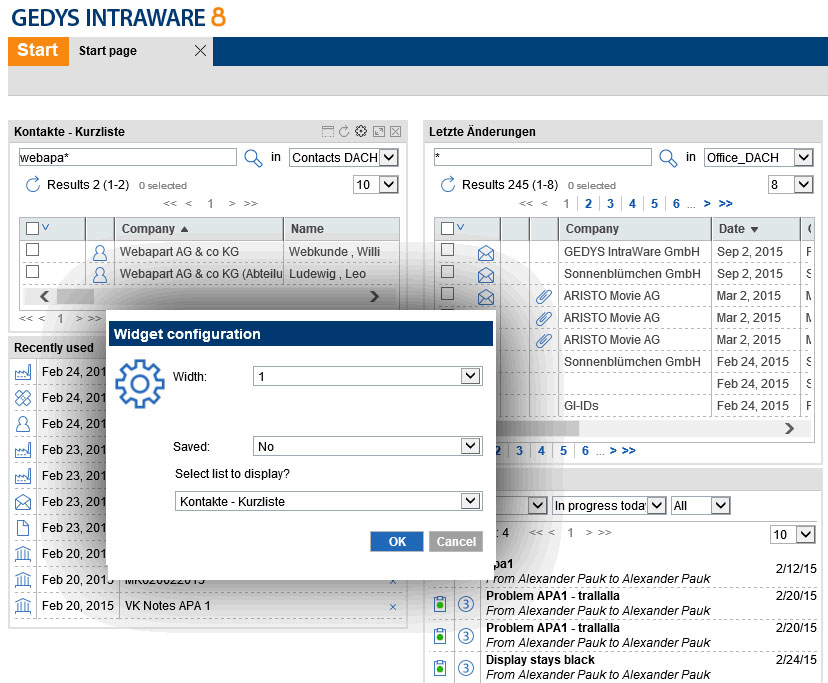Click right scroll arrow in Kontakte - Kurzliste table
This screenshot has height=683, width=828.
pyautogui.click(x=374, y=296)
